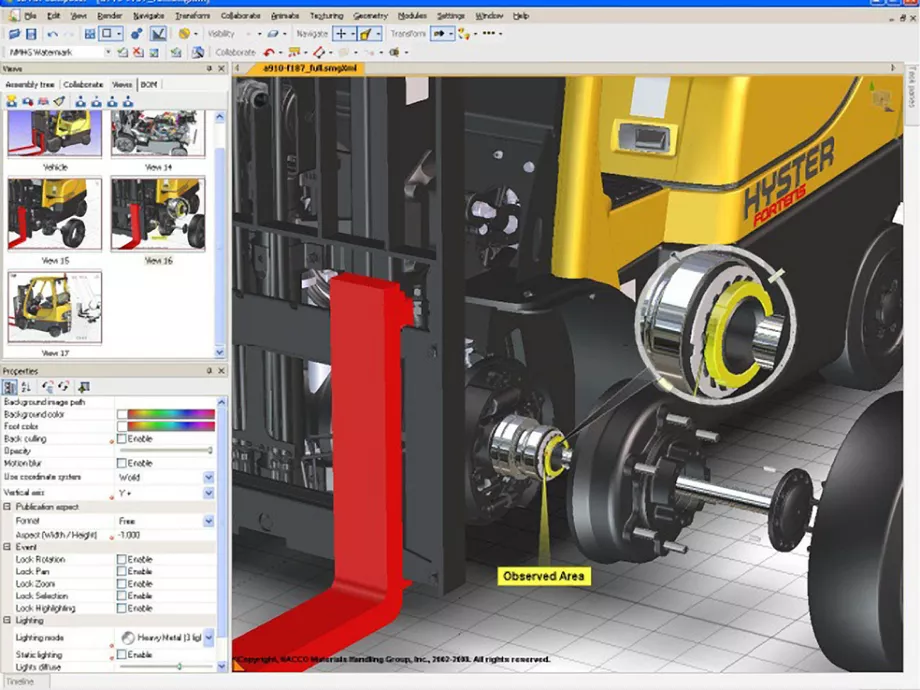The height and width of the screenshot is (690, 920).
Task: Click the yellow label annotation icon in Collaborate toolbar
Action: [x=294, y=52]
